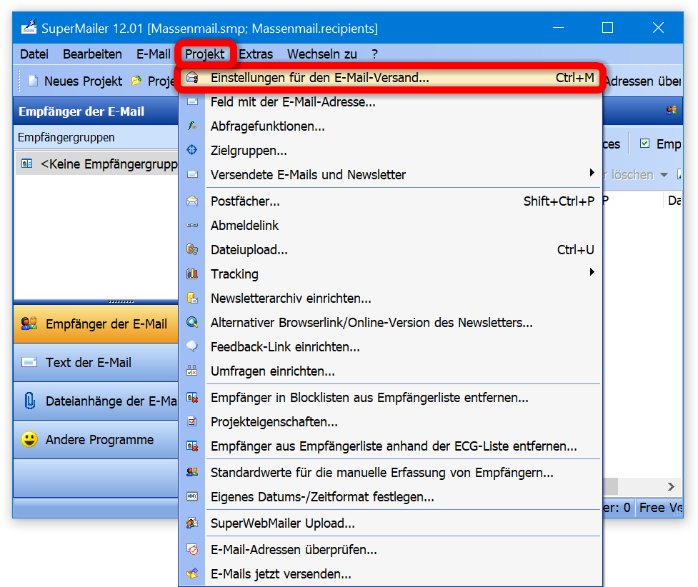The height and width of the screenshot is (587, 698).
Task: Click the icon beside Projekteigenschaften
Action: 192,421
